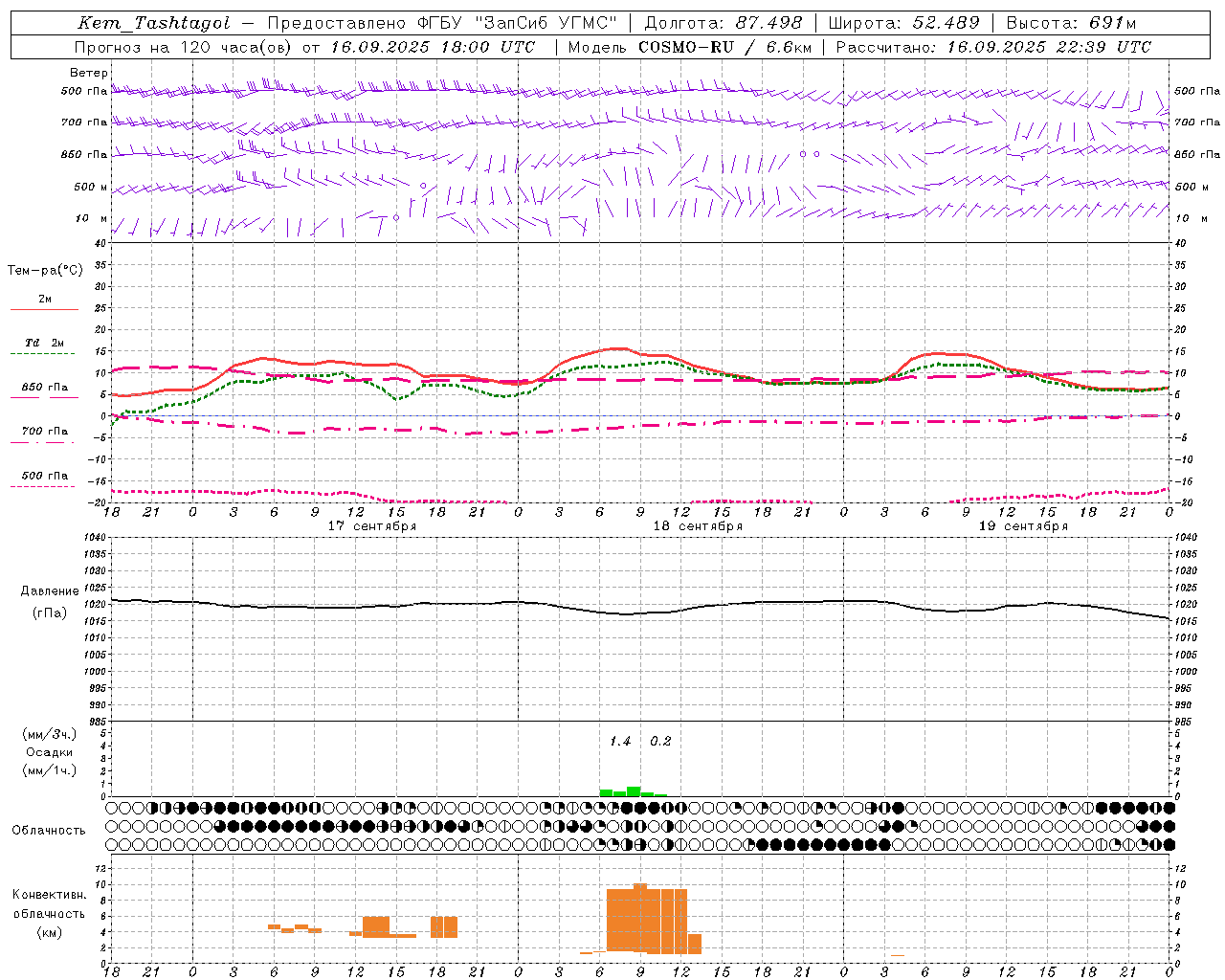Image resolution: width=1225 pixels, height=980 pixels.
Task: Click the 'Долгота: 87.498' value
Action: pos(723,23)
